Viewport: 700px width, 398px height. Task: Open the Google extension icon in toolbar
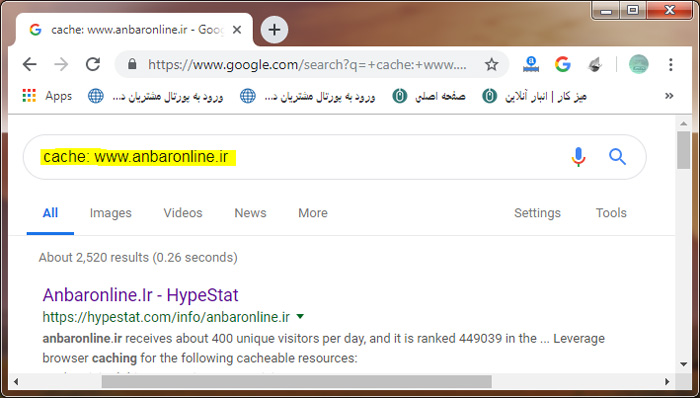(563, 65)
